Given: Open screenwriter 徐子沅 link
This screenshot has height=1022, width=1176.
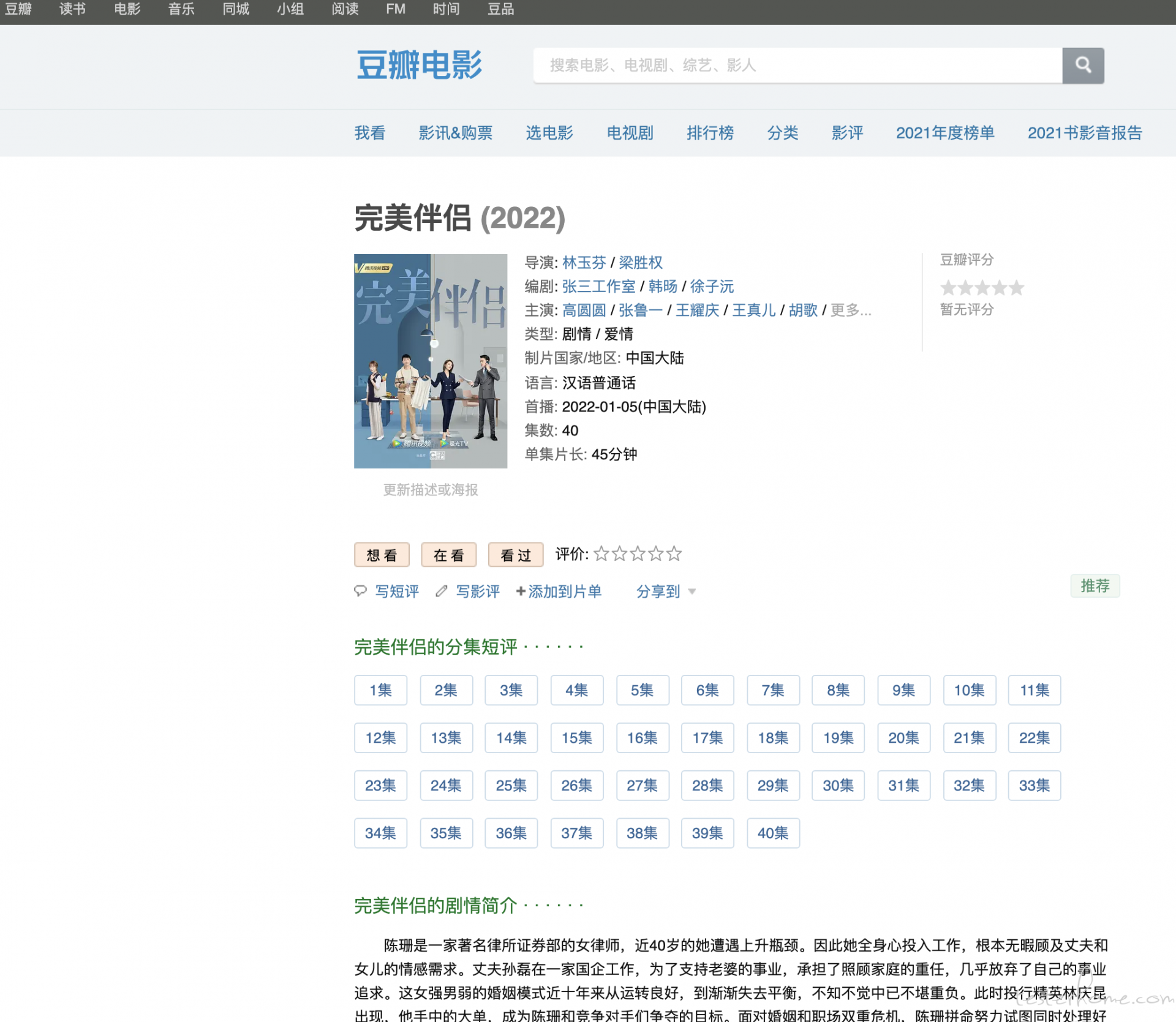Looking at the screenshot, I should click(x=712, y=287).
